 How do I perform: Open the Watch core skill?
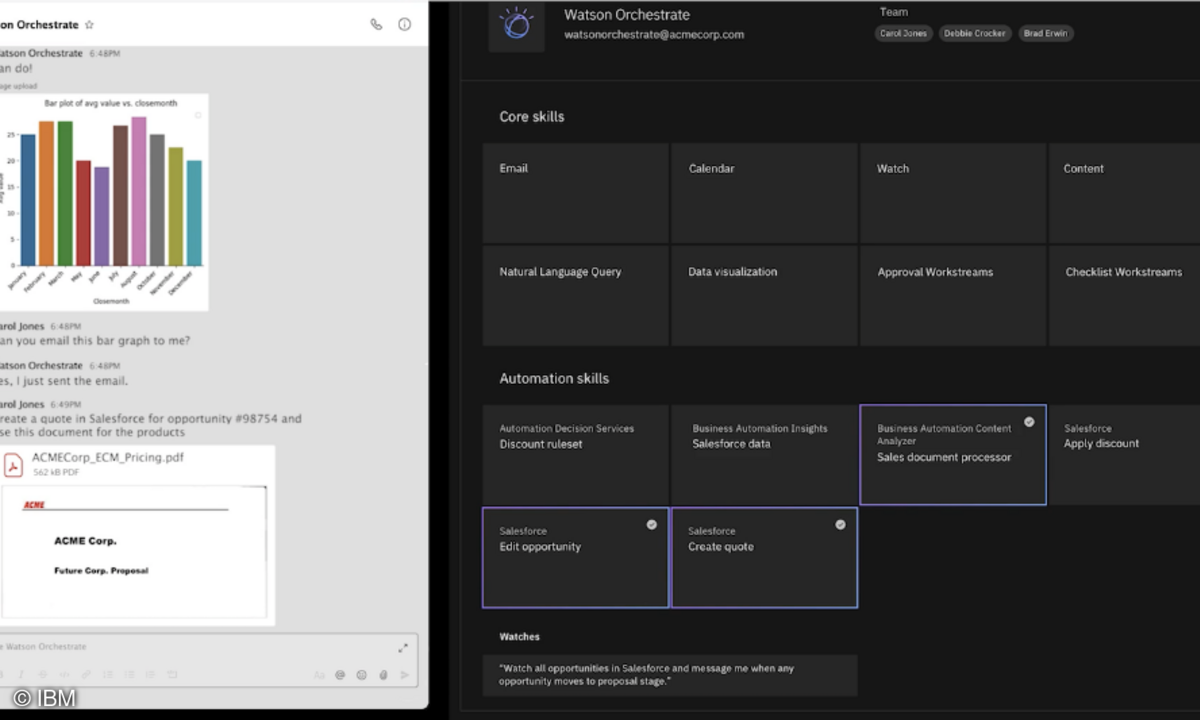[953, 193]
